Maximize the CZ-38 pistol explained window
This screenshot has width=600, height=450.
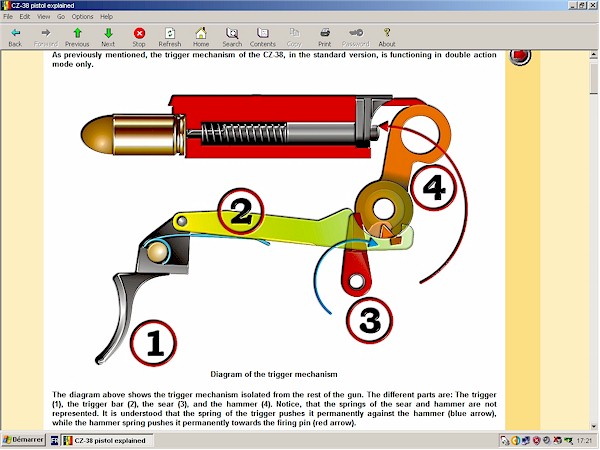[582, 5]
